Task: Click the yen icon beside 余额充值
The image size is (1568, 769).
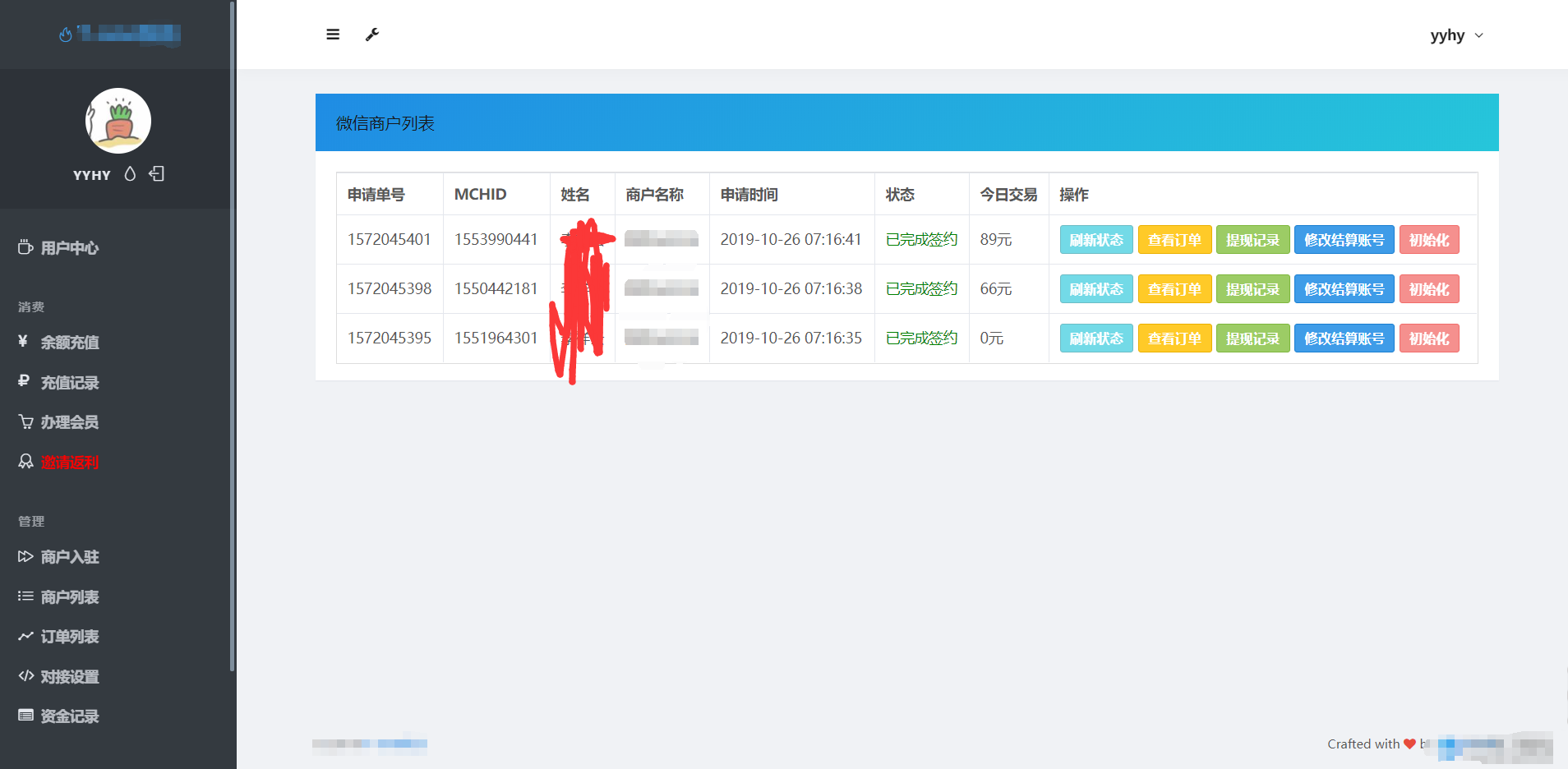Action: pos(24,342)
